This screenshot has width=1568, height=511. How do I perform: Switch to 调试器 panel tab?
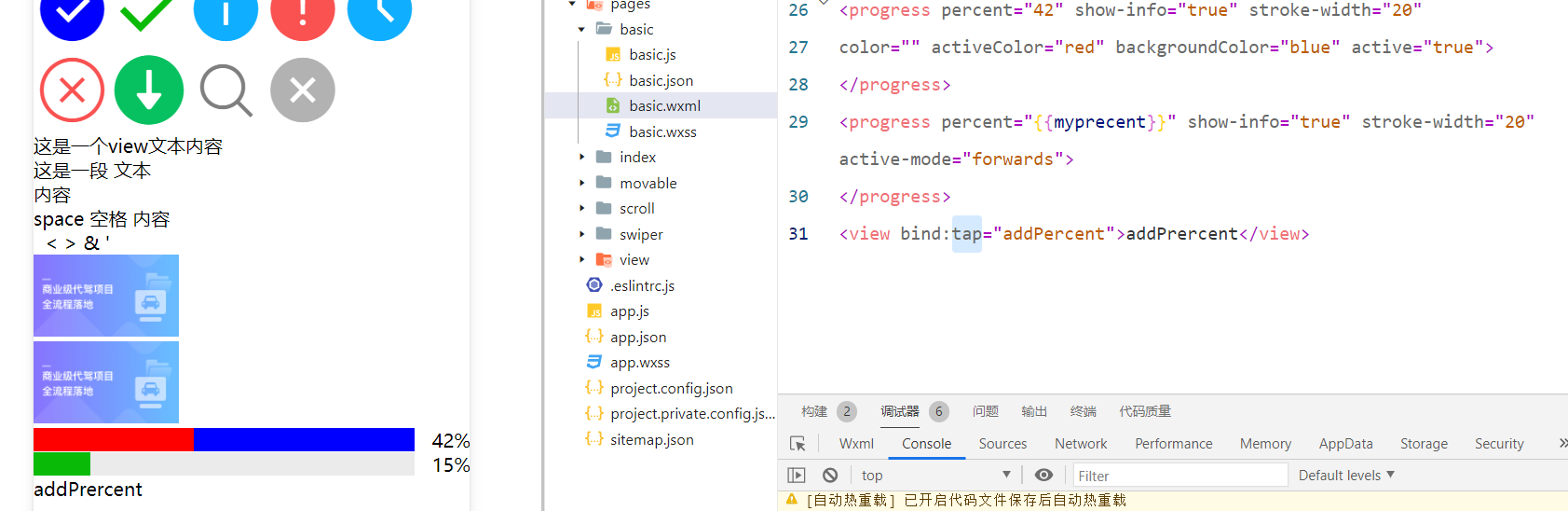point(900,411)
